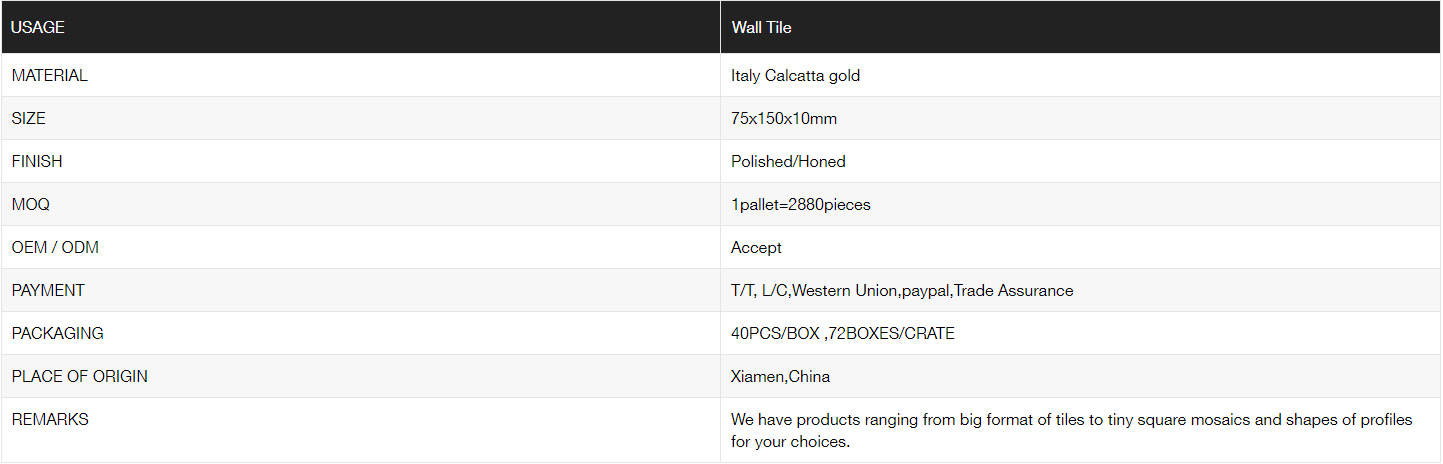Select the PAYMENT row label

pyautogui.click(x=48, y=290)
